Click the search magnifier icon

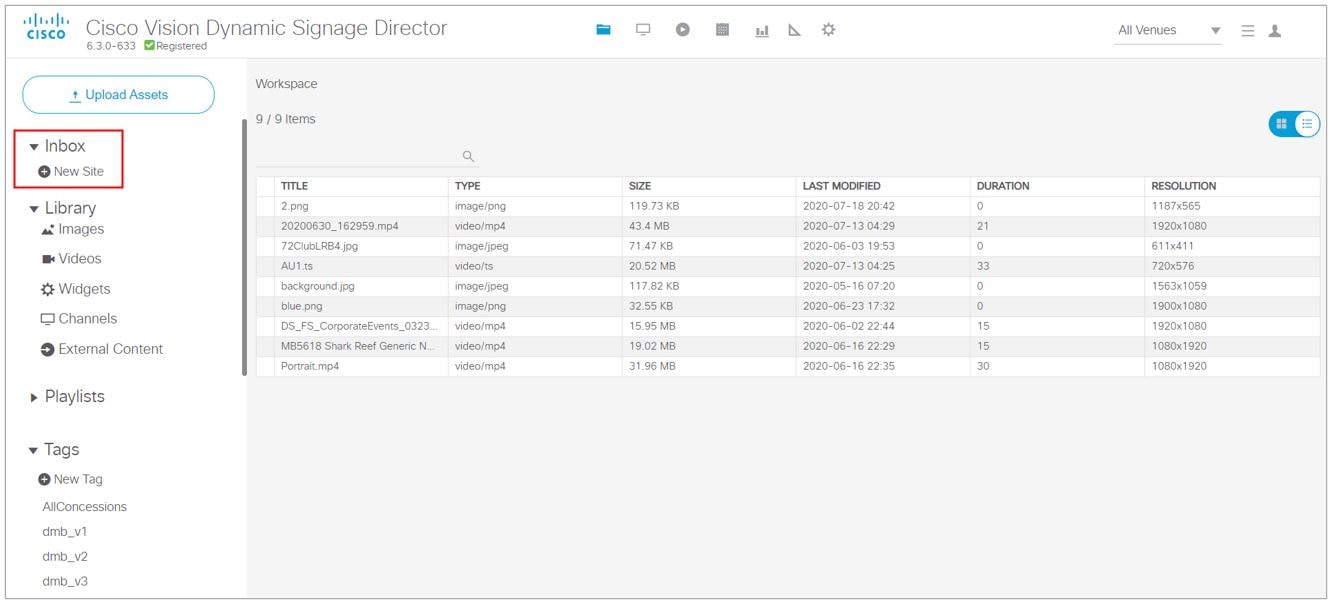468,156
